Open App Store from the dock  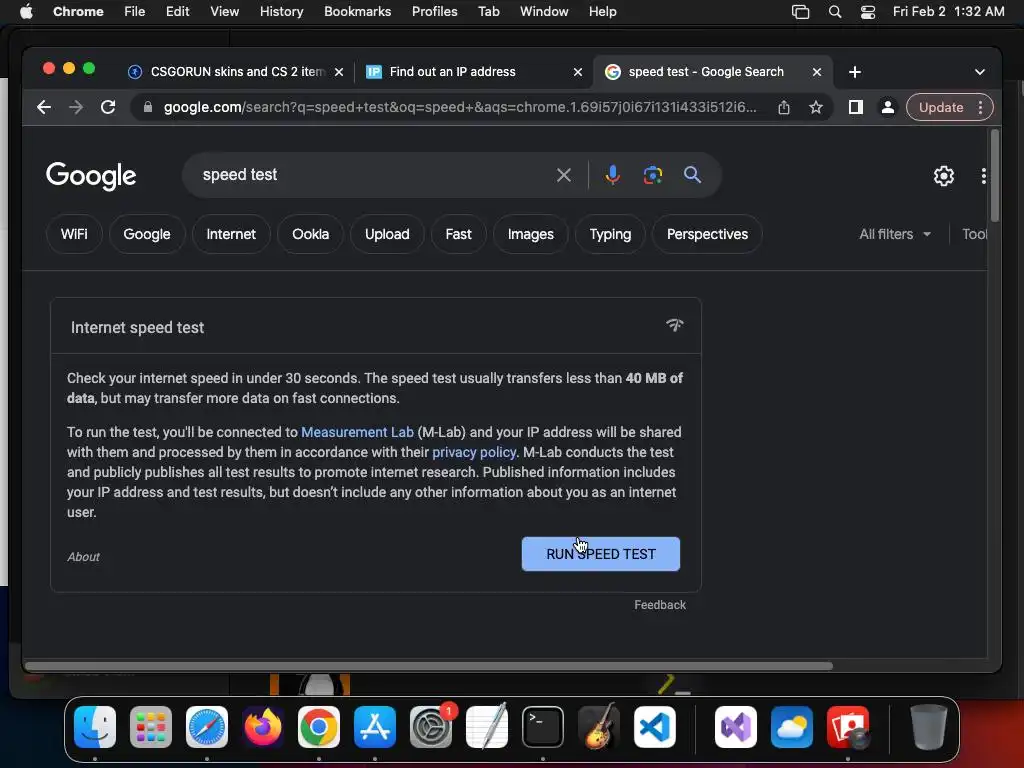375,727
